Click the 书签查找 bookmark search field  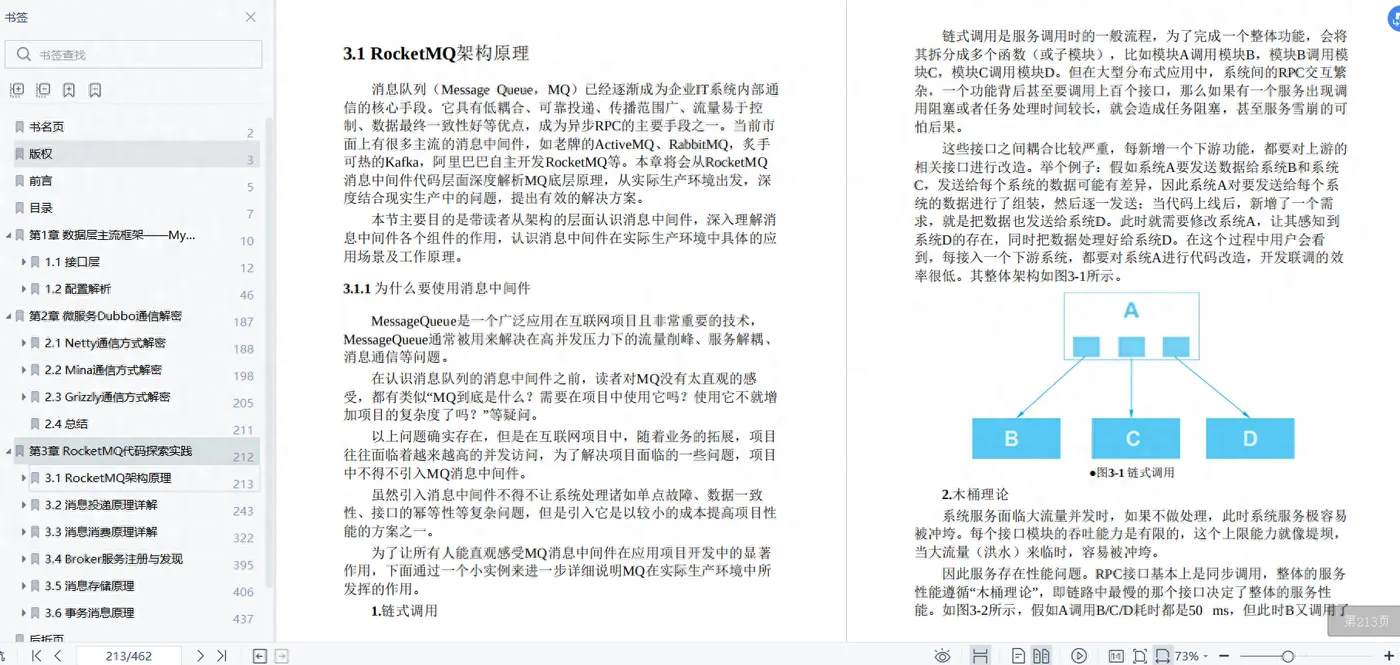click(135, 54)
